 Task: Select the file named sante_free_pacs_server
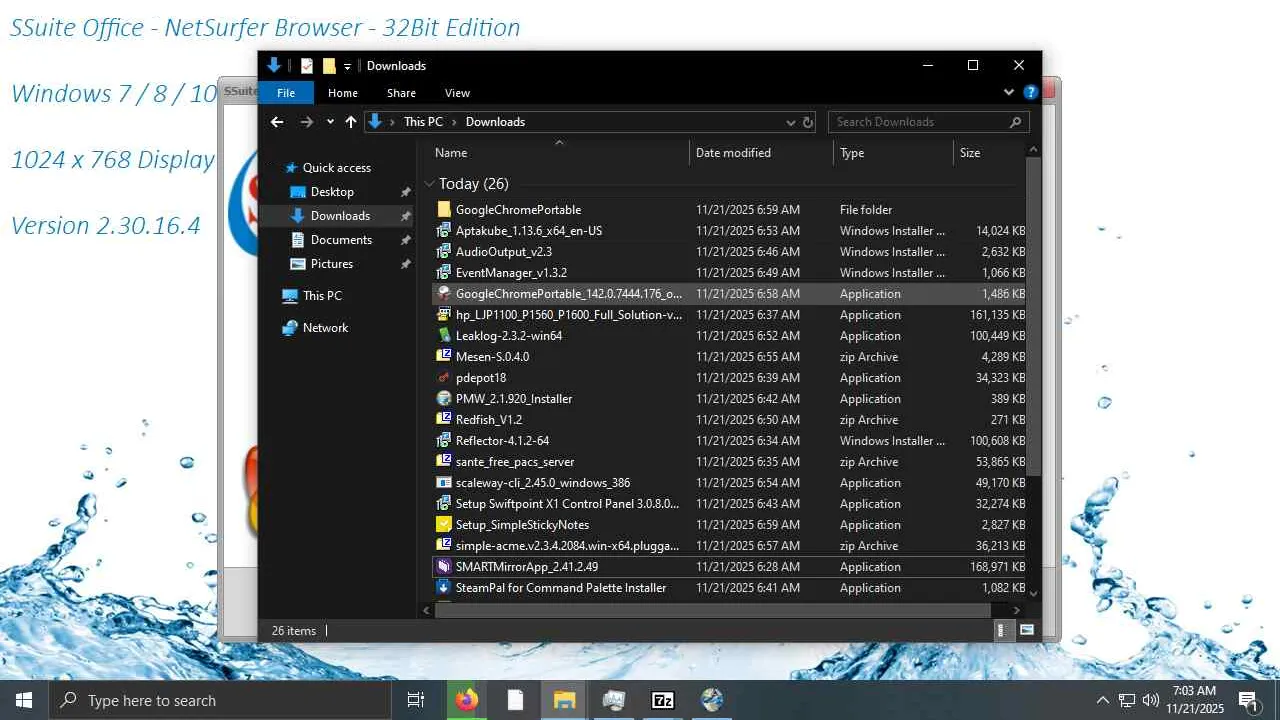click(x=515, y=462)
